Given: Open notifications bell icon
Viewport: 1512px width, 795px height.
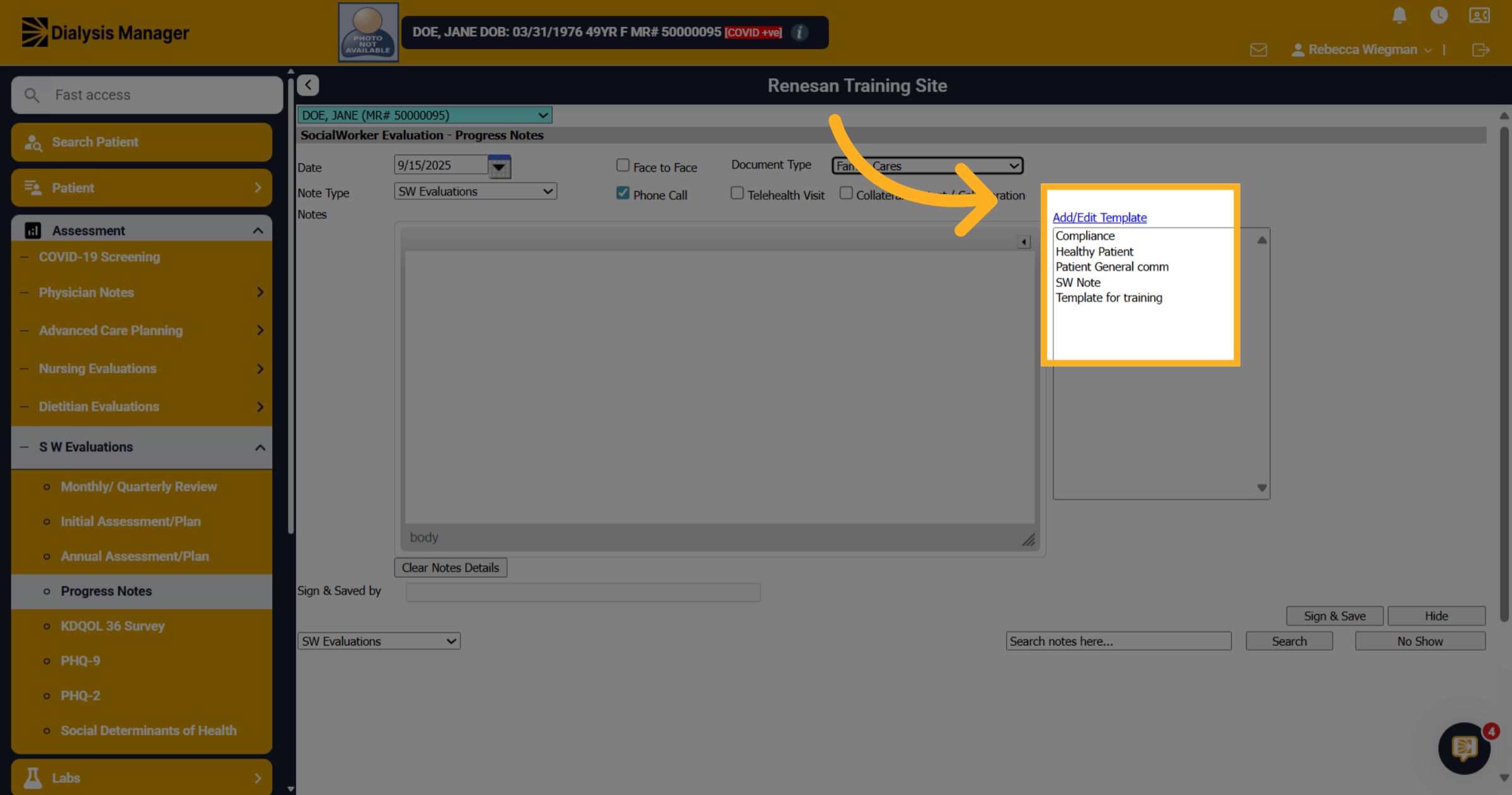Looking at the screenshot, I should coord(1399,15).
